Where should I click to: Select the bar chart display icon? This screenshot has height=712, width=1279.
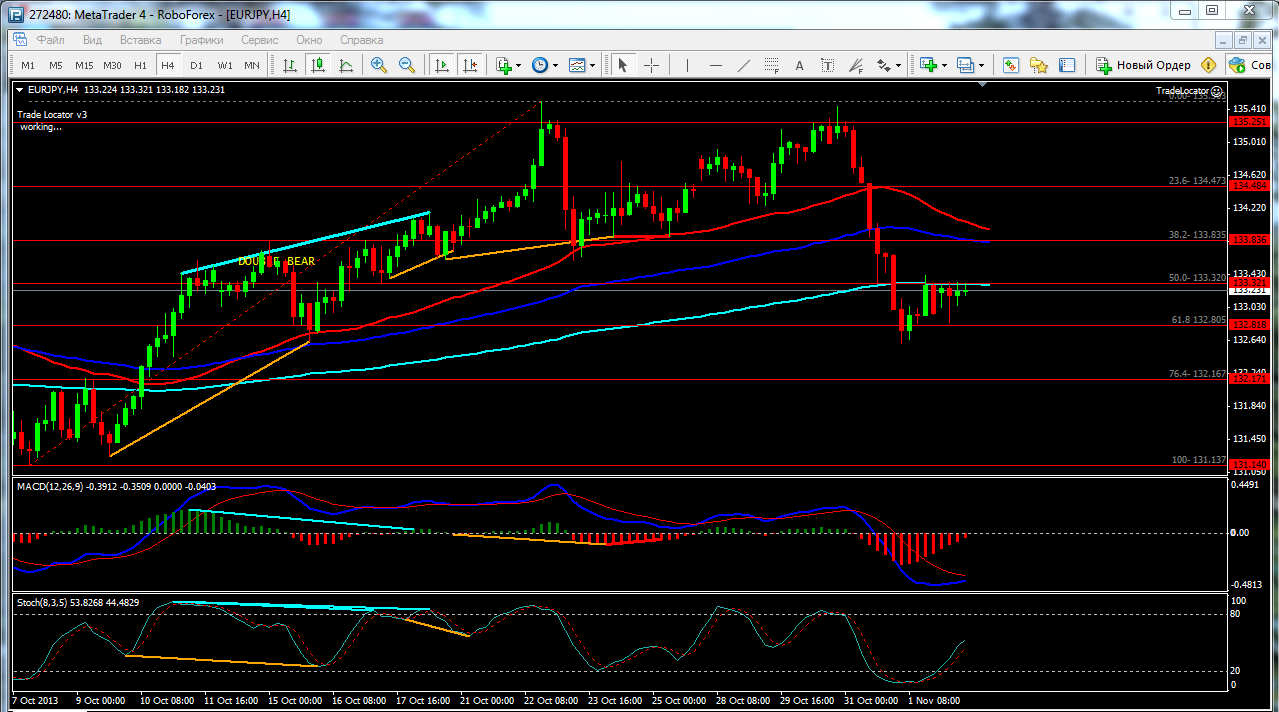(x=290, y=65)
